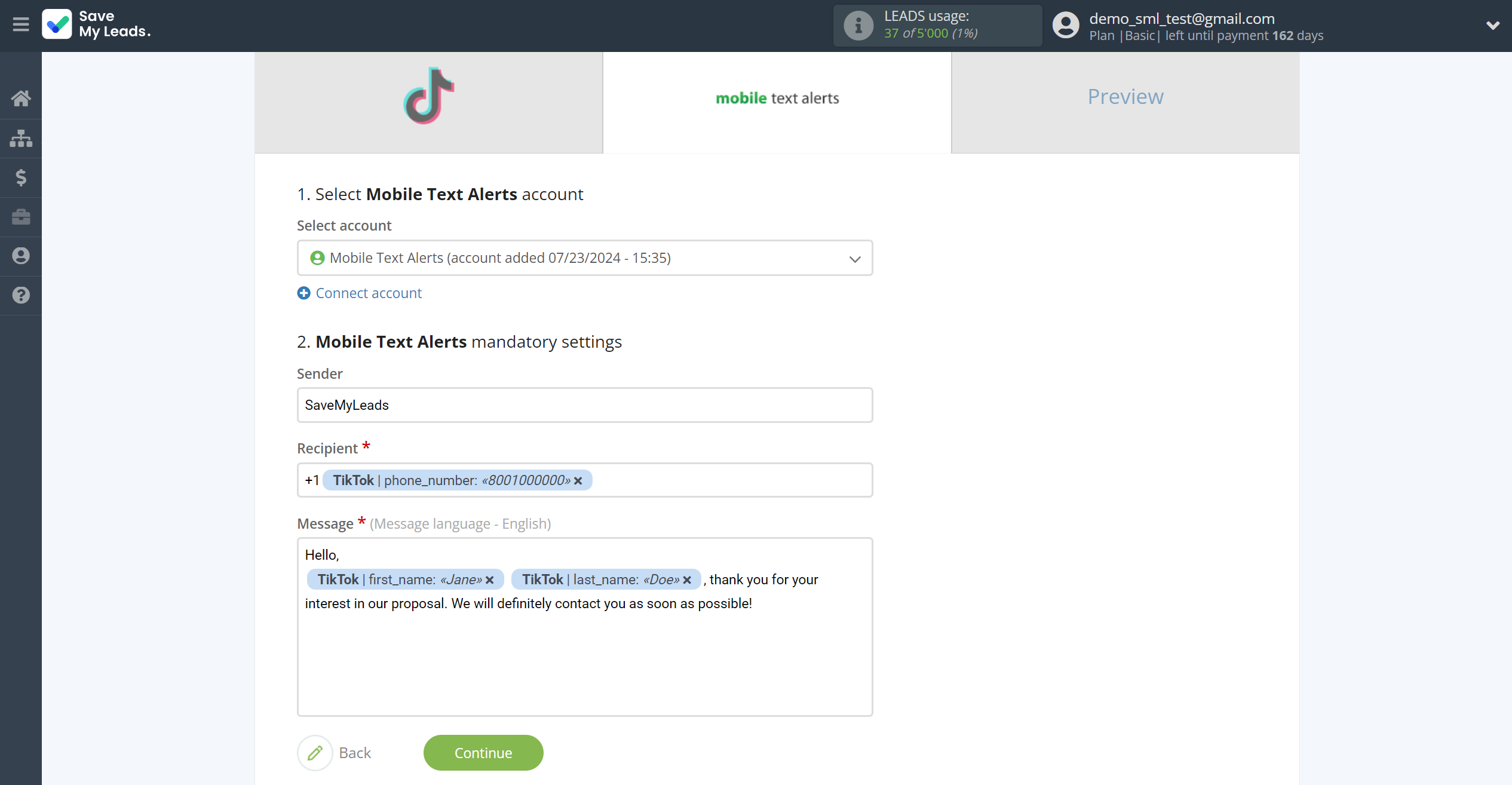Expand the Select account dropdown

tap(855, 258)
